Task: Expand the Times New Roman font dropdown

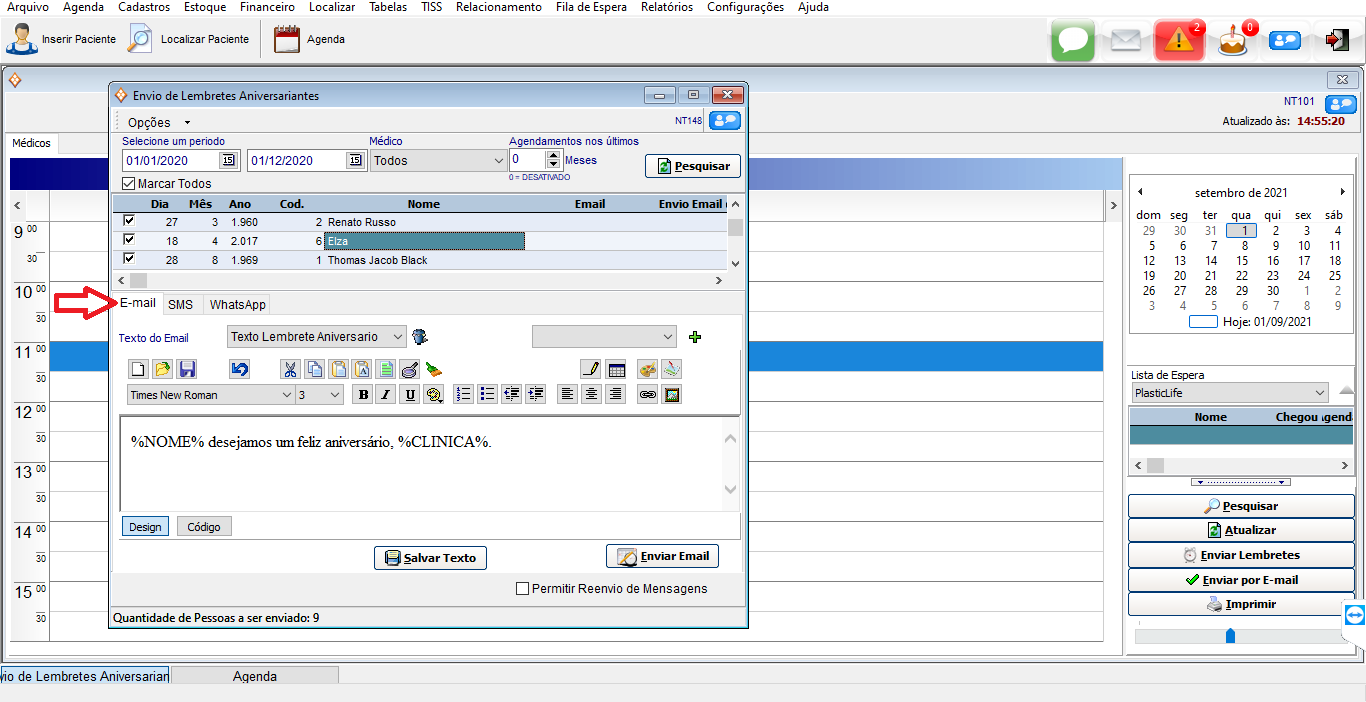Action: click(210, 395)
